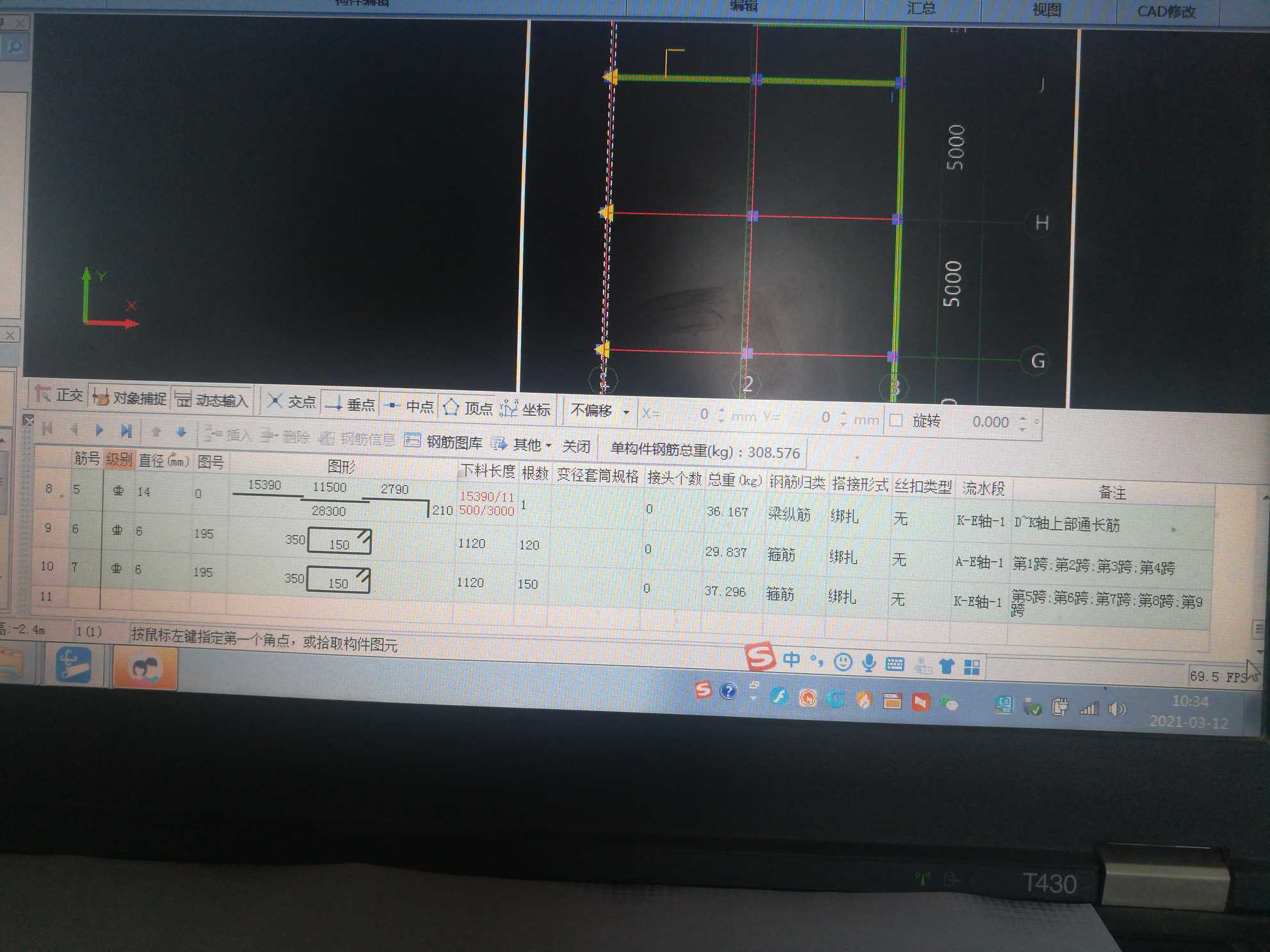Click the Sogou input method S logo
Viewport: 1270px width, 952px height.
coord(760,656)
